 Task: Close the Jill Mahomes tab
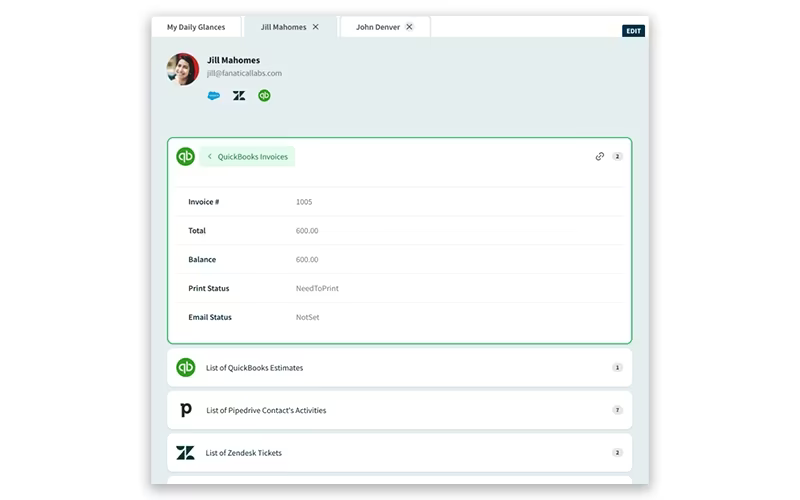(x=316, y=27)
